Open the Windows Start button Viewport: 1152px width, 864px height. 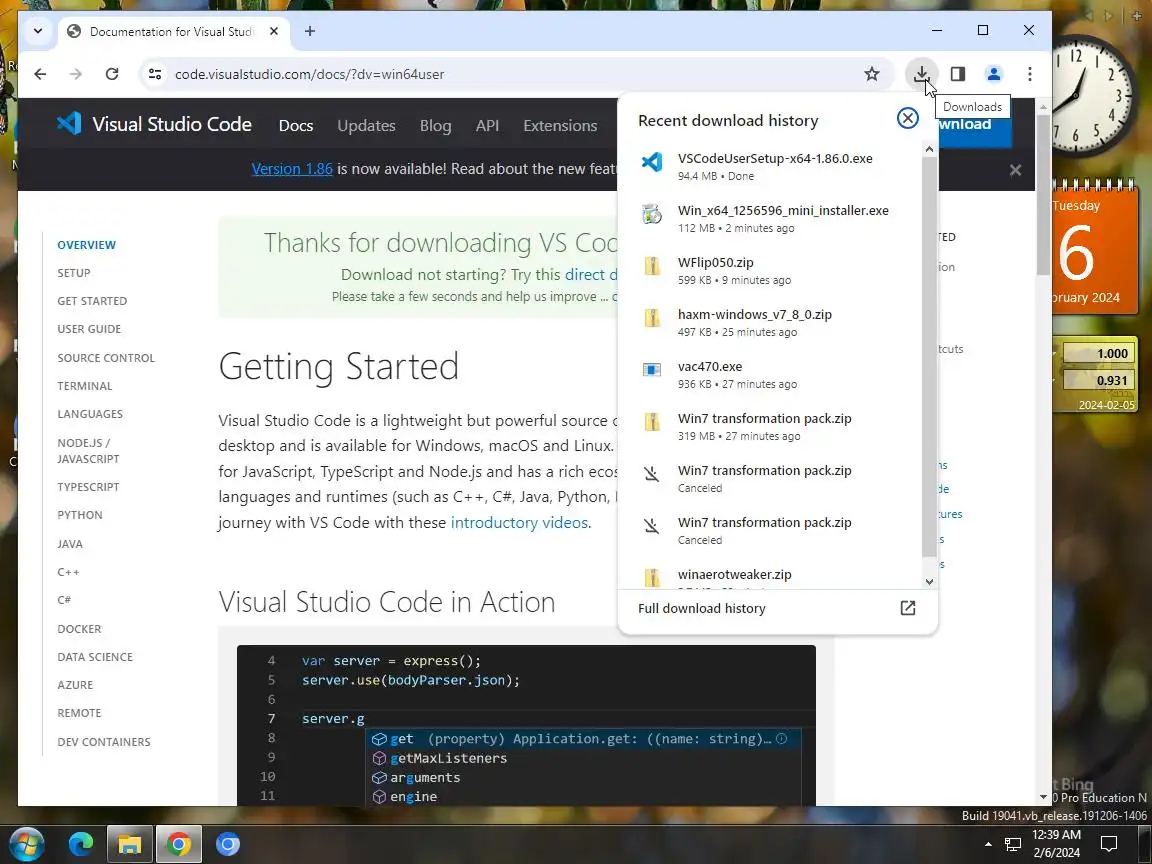click(26, 845)
